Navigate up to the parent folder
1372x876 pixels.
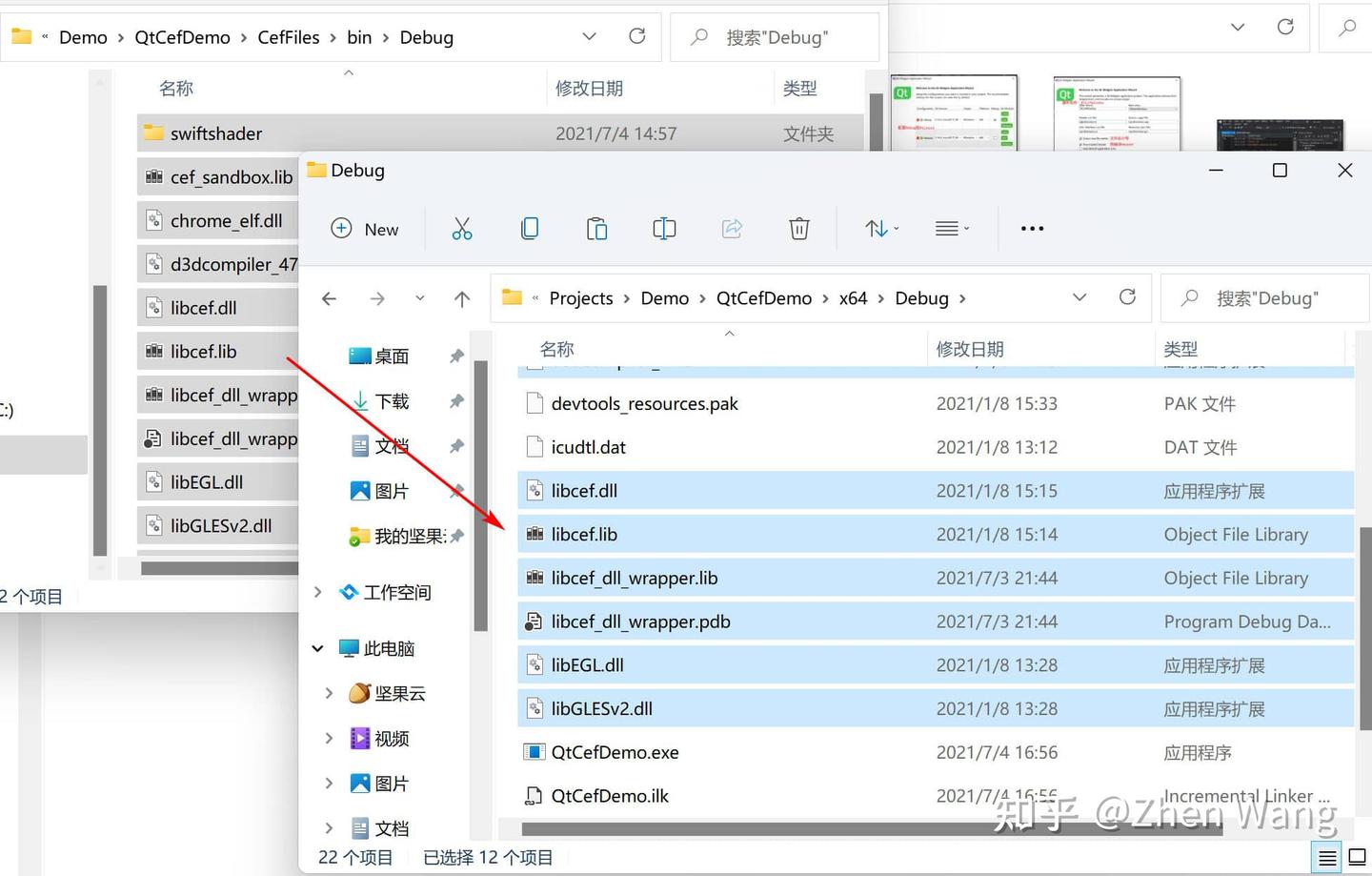coord(462,298)
